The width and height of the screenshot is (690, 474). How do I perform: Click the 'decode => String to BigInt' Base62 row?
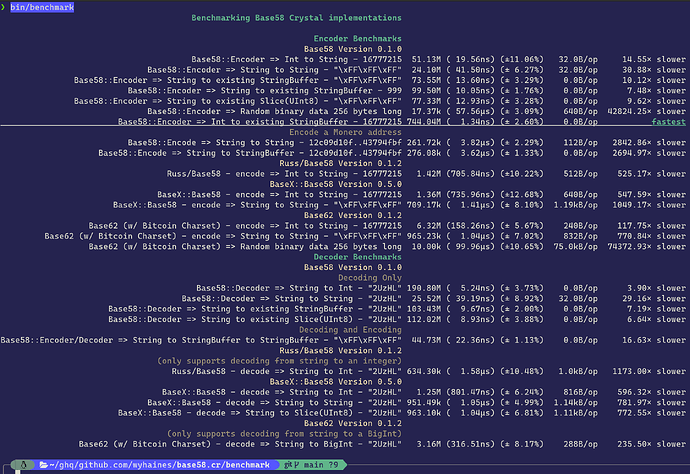click(382, 444)
